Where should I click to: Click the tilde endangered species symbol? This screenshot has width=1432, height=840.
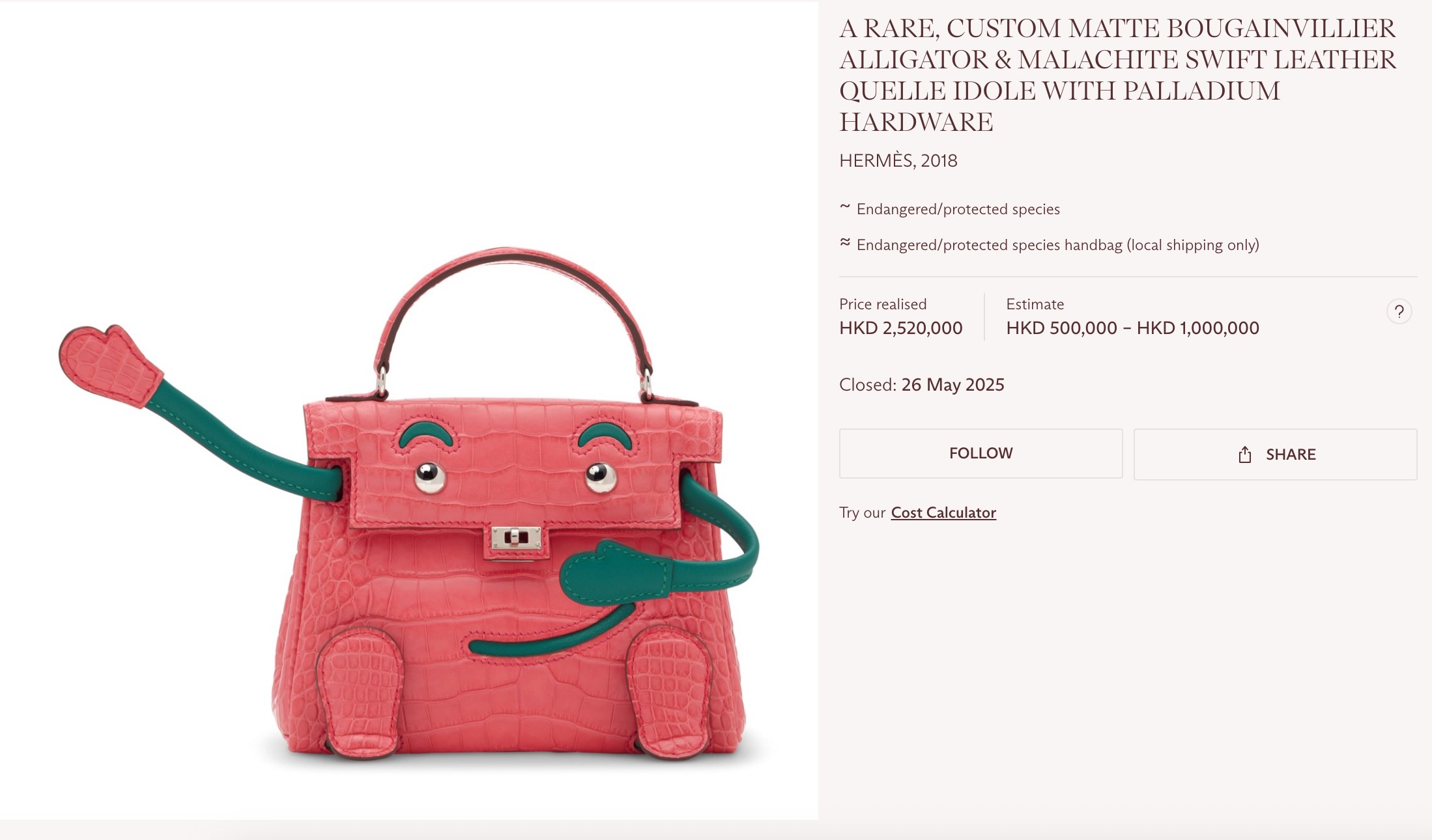[x=845, y=207]
